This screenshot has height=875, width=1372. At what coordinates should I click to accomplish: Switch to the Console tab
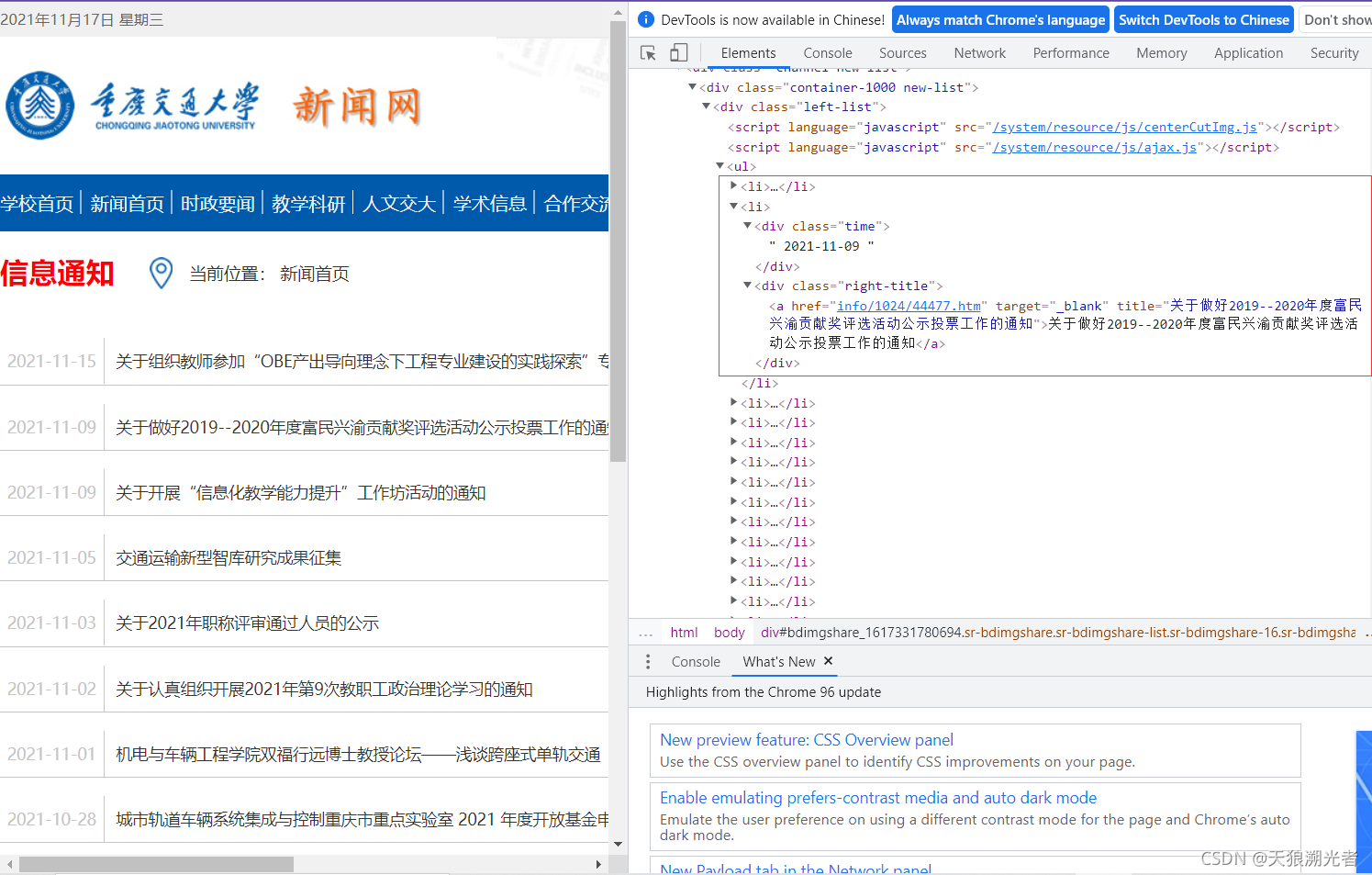click(x=828, y=53)
